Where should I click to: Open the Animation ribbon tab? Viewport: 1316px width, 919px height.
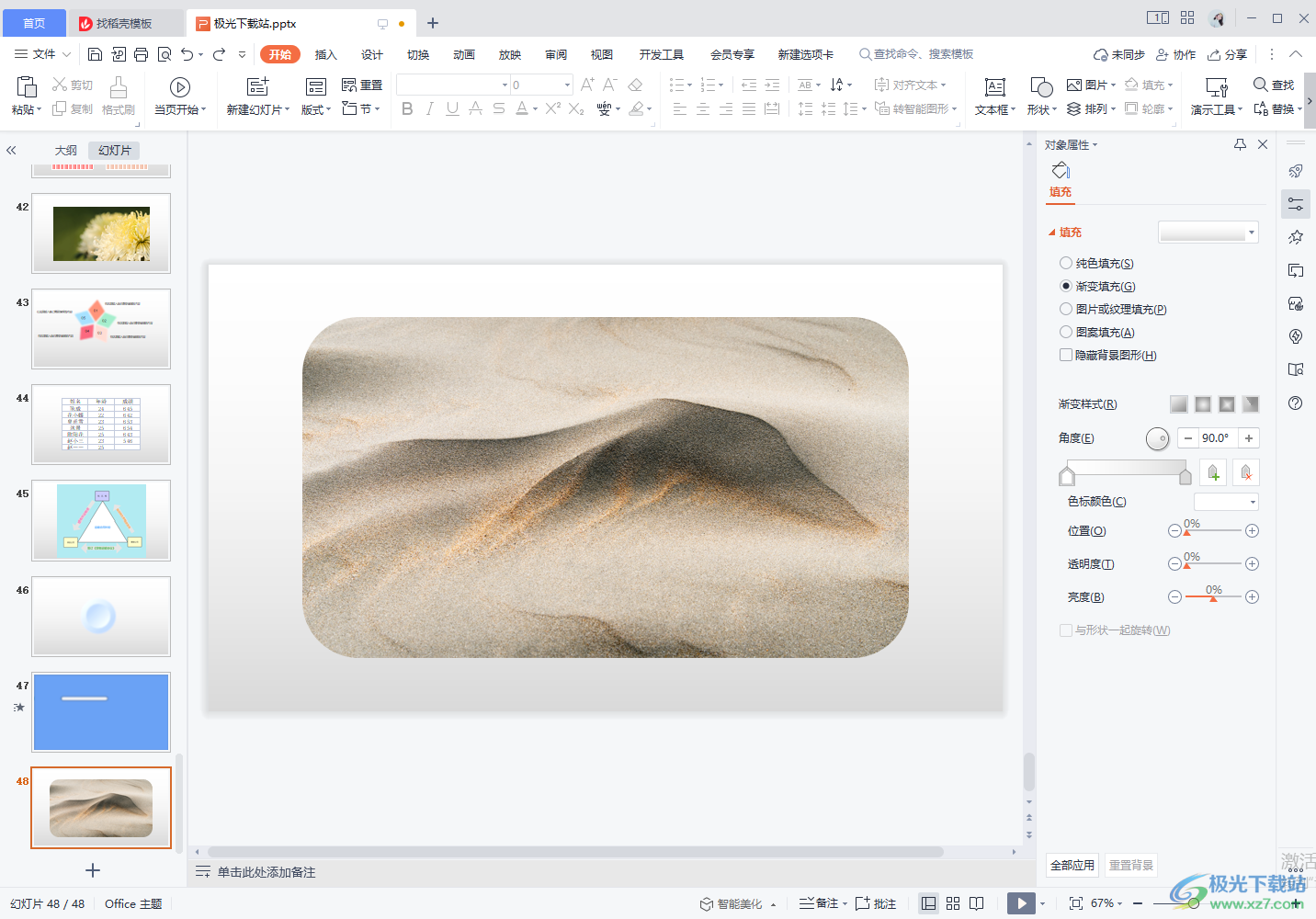(464, 54)
